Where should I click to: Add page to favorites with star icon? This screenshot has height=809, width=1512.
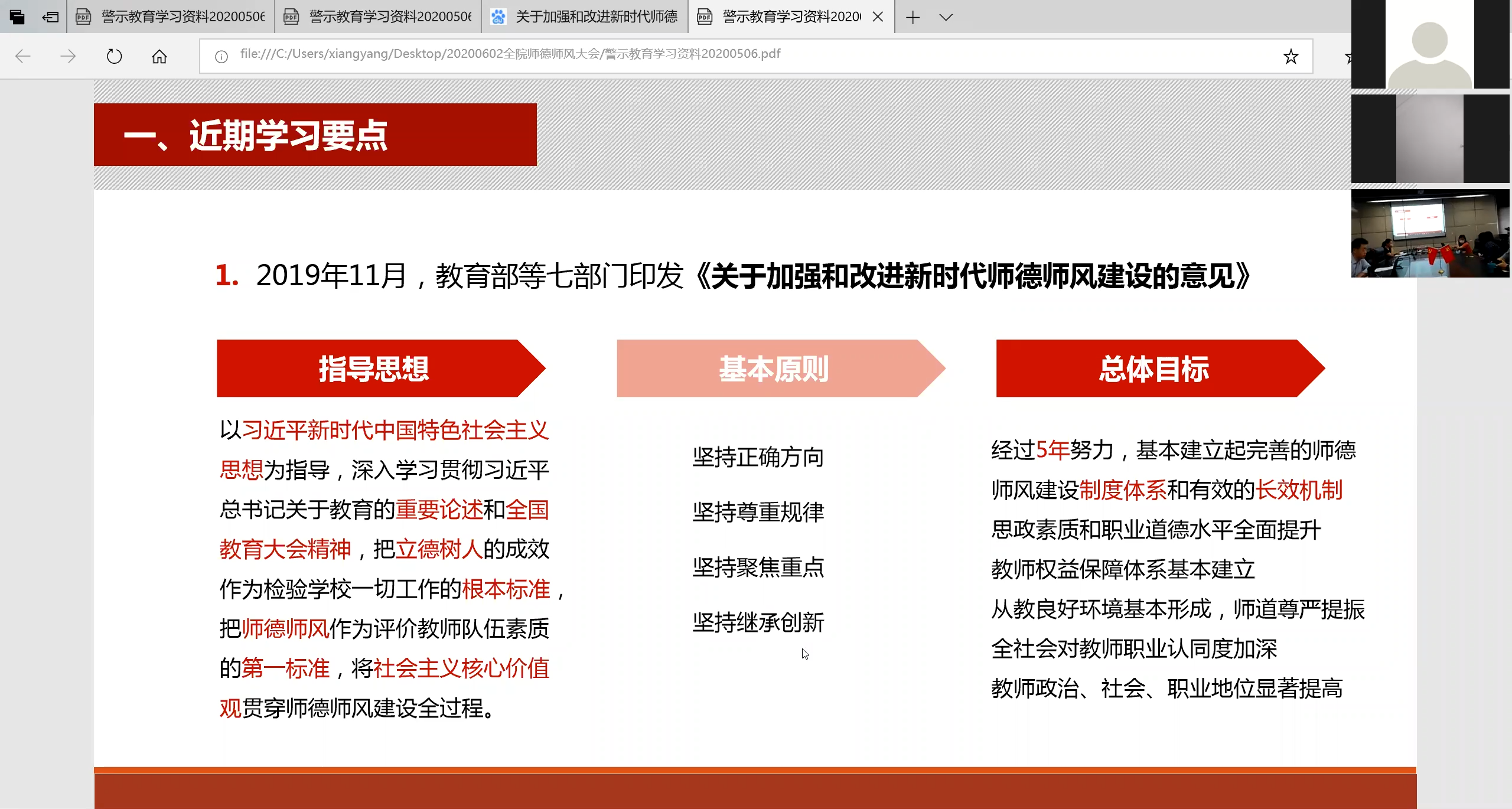tap(1291, 57)
